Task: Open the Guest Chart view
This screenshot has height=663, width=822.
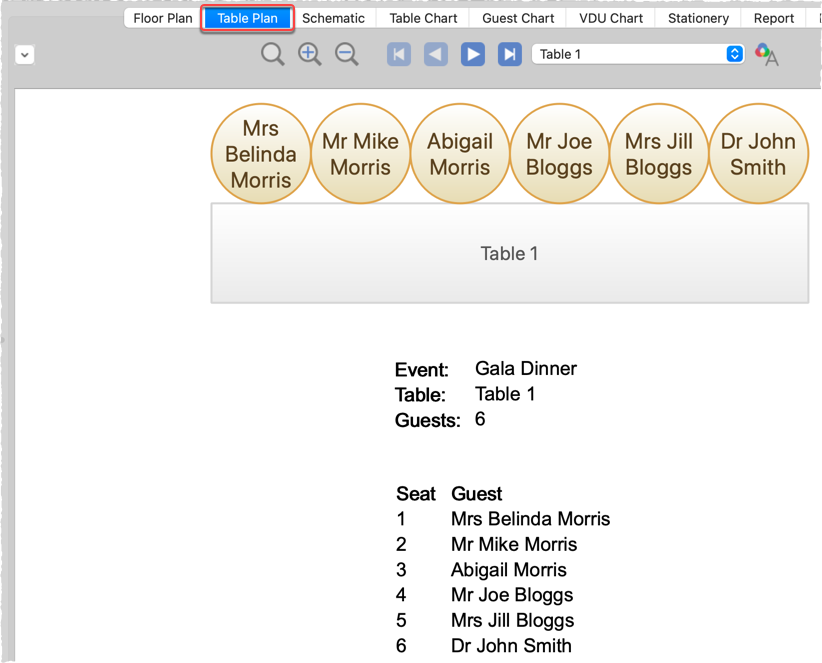Action: click(517, 17)
